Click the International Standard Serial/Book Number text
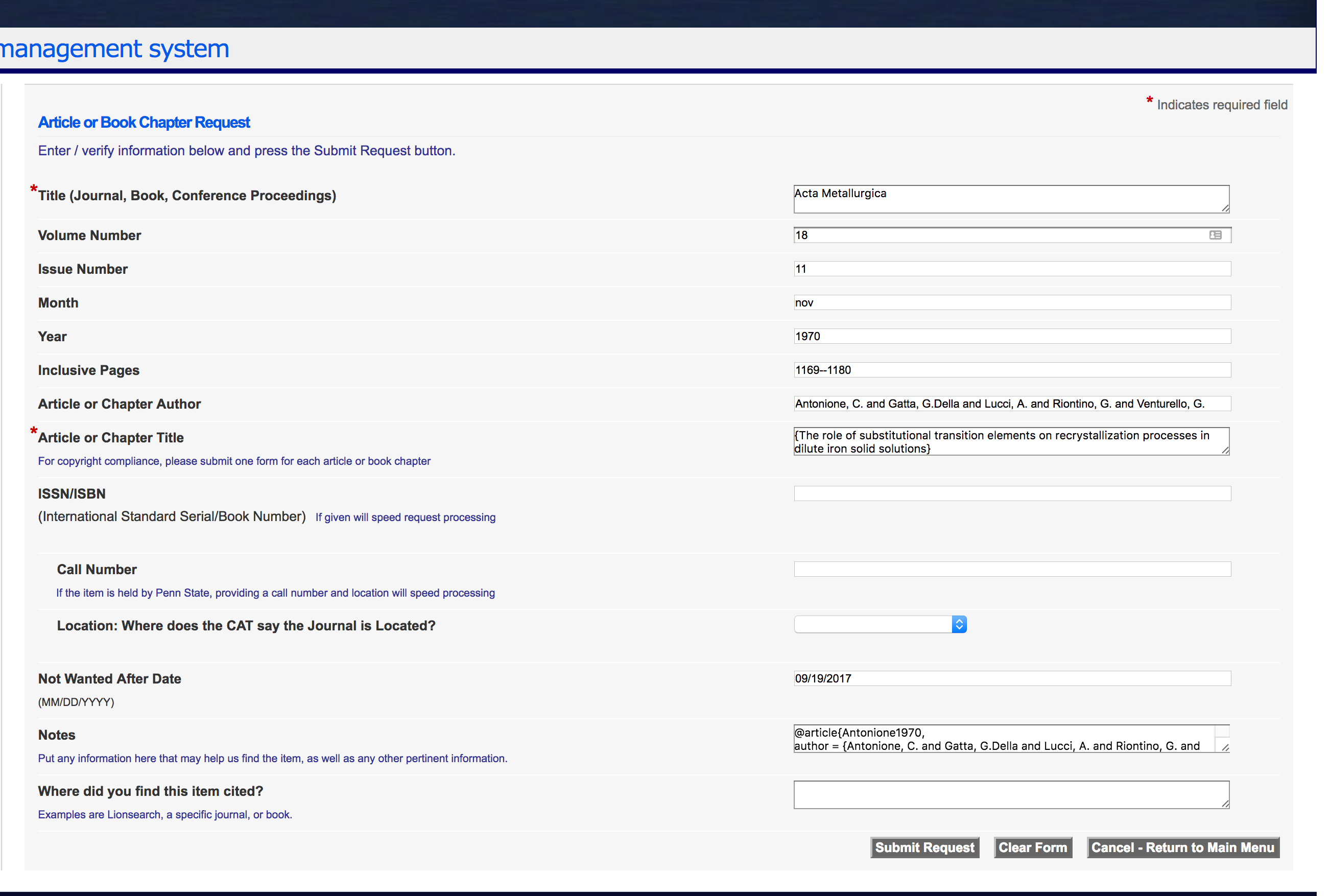Screen dimensions: 1330x896 (172, 516)
